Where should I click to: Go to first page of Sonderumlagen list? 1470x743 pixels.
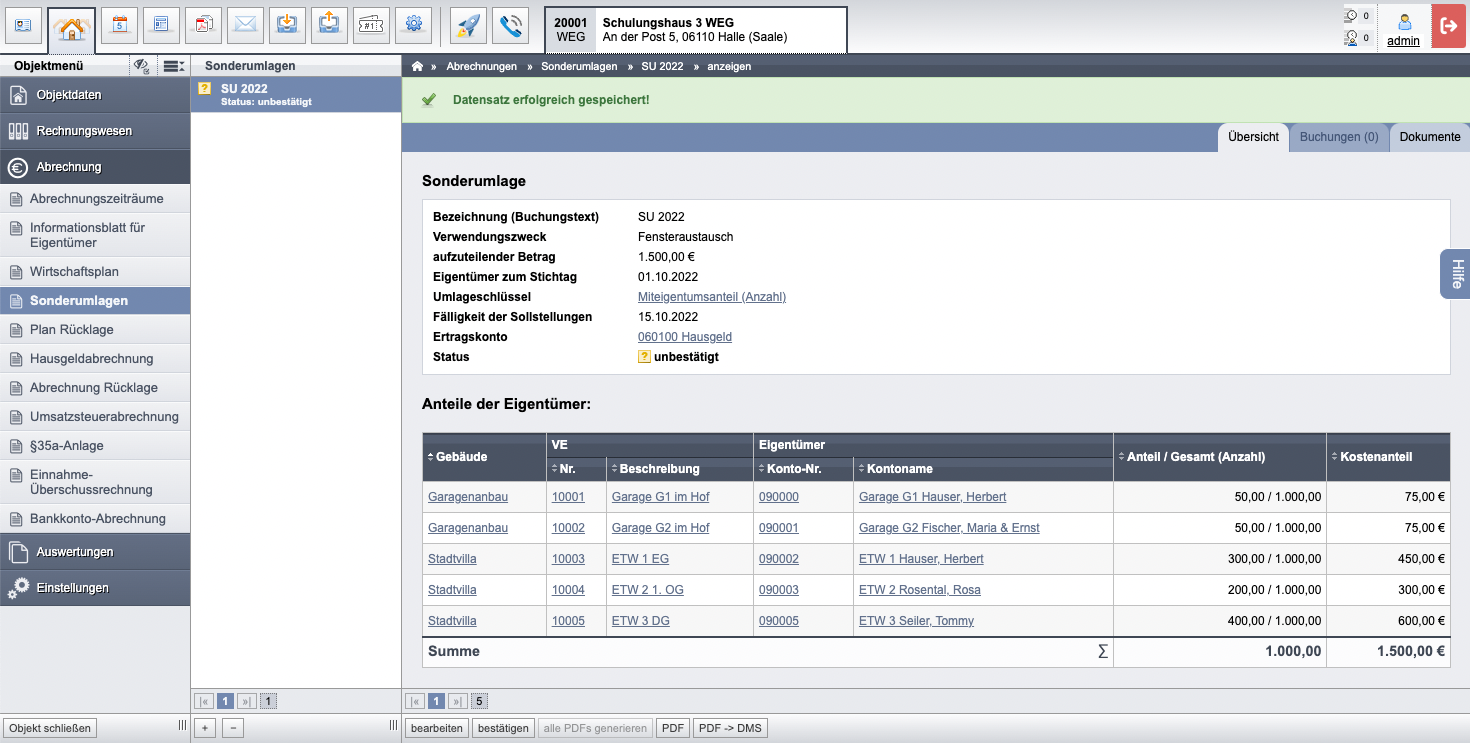click(203, 701)
